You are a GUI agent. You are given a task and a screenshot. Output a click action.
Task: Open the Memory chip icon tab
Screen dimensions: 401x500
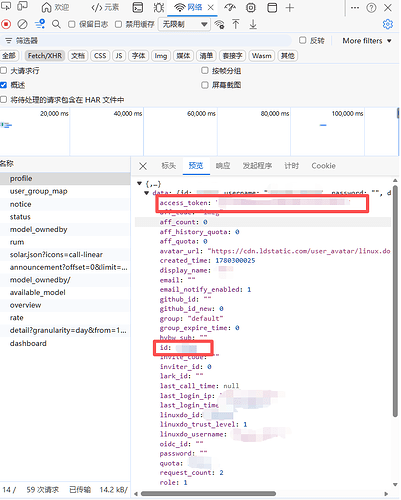(251, 7)
